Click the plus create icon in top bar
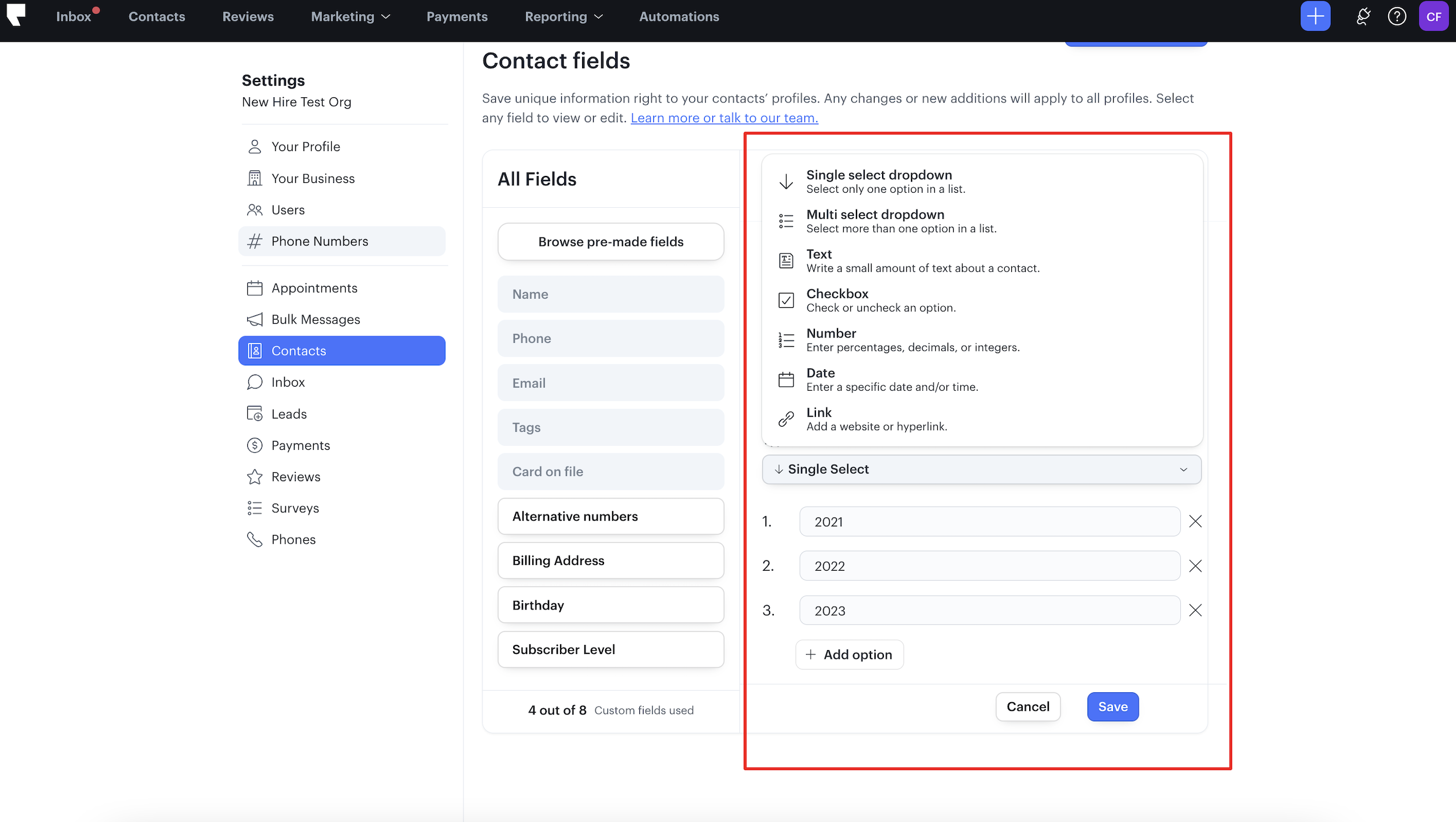Image resolution: width=1456 pixels, height=822 pixels. 1315,16
